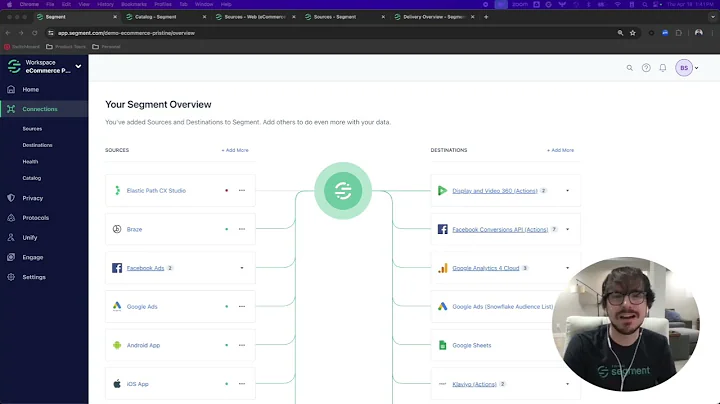The height and width of the screenshot is (404, 720).
Task: Click the Braze source icon
Action: (117, 229)
